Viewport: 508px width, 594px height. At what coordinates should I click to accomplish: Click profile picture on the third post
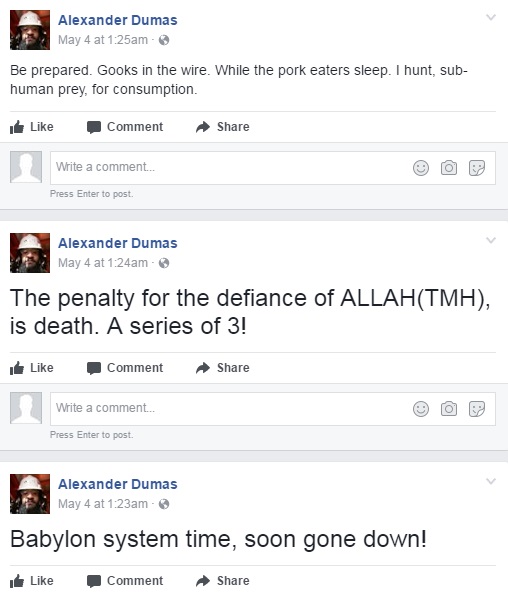[x=30, y=494]
